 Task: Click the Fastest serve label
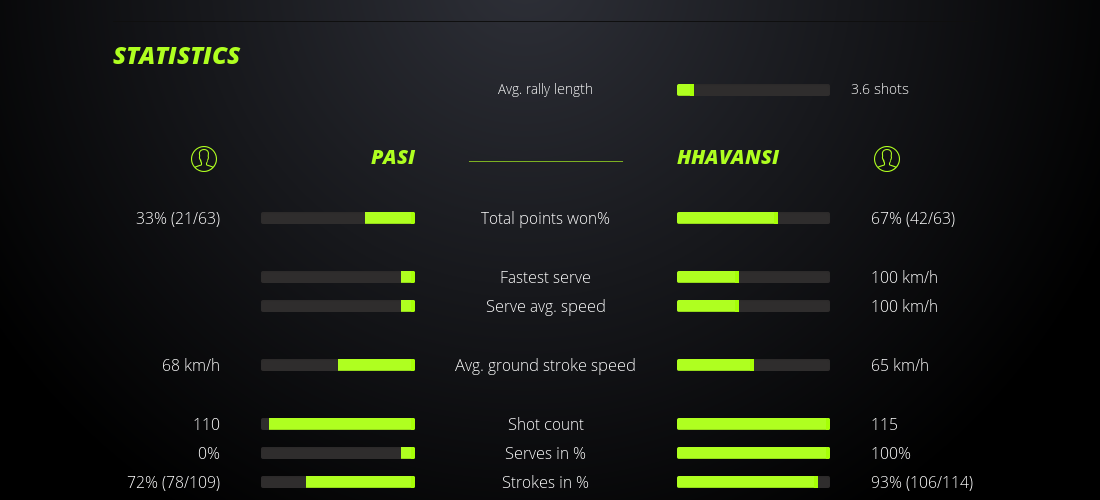pyautogui.click(x=545, y=277)
